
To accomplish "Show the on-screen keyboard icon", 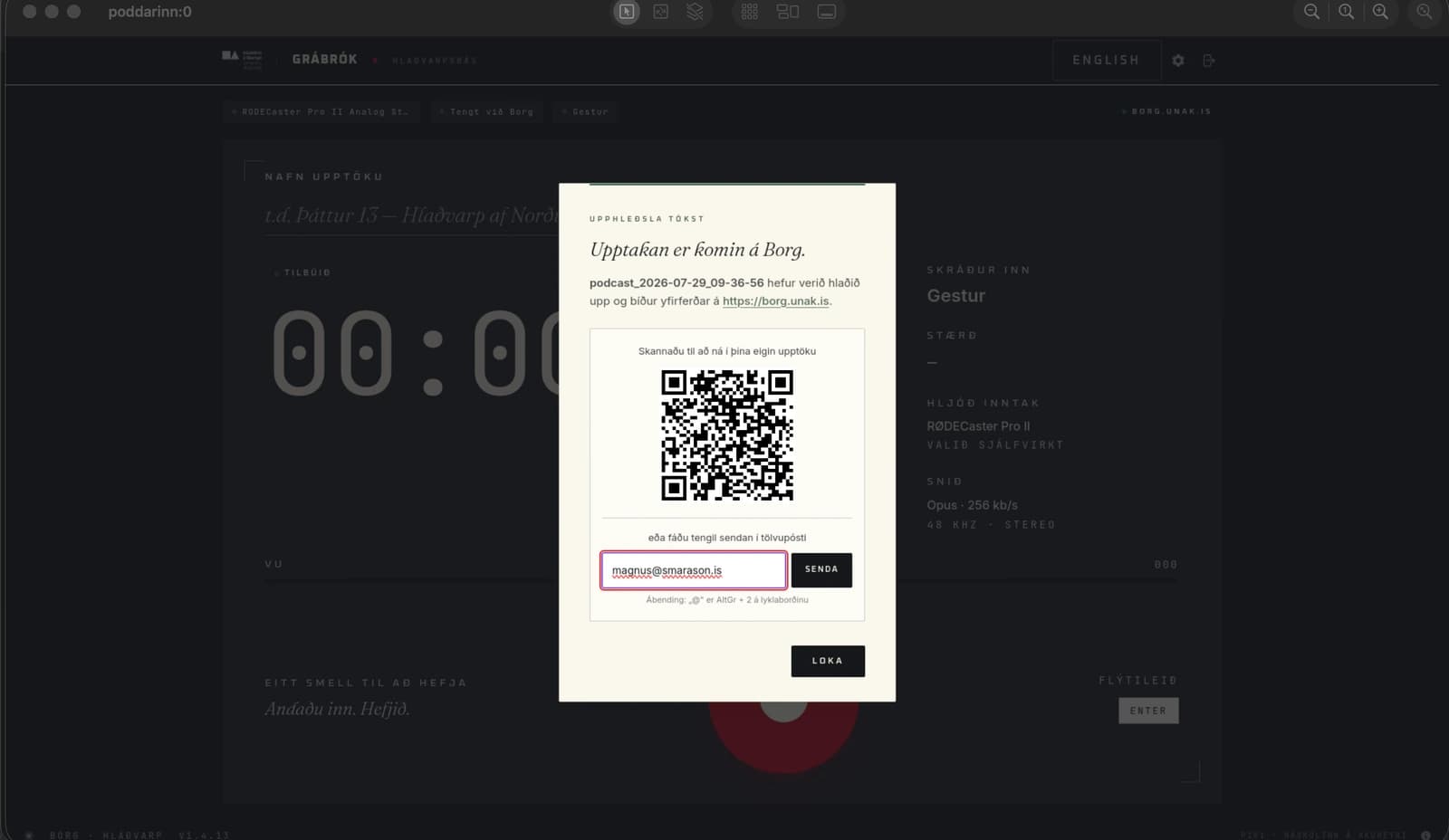I will pyautogui.click(x=827, y=12).
